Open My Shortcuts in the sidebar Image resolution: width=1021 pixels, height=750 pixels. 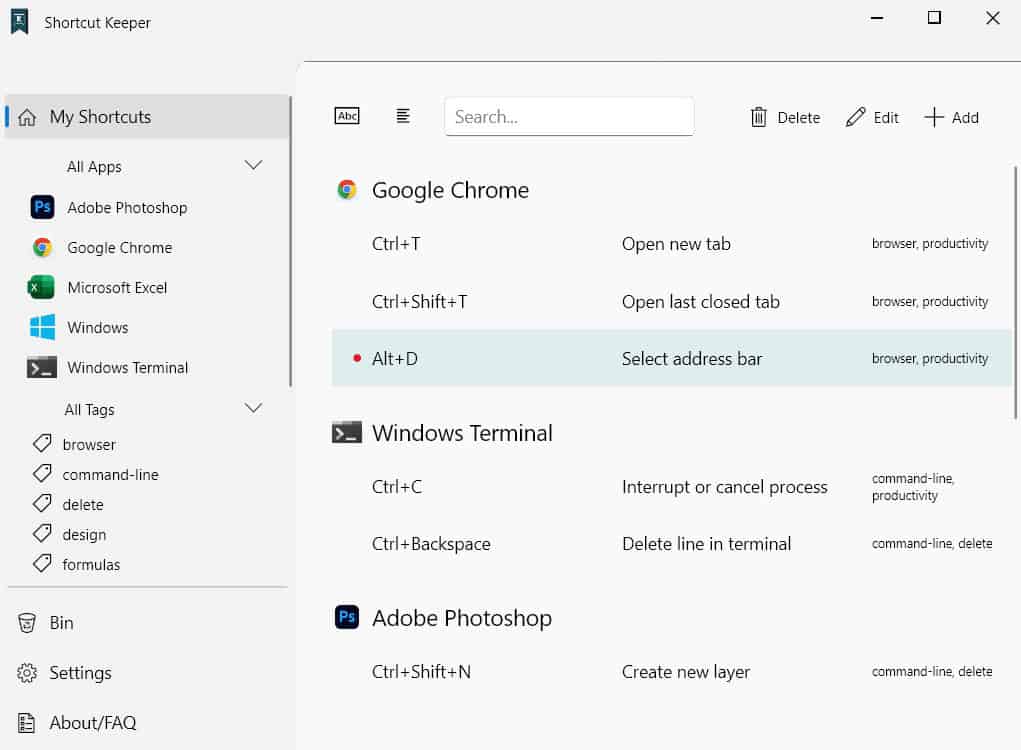tap(147, 117)
